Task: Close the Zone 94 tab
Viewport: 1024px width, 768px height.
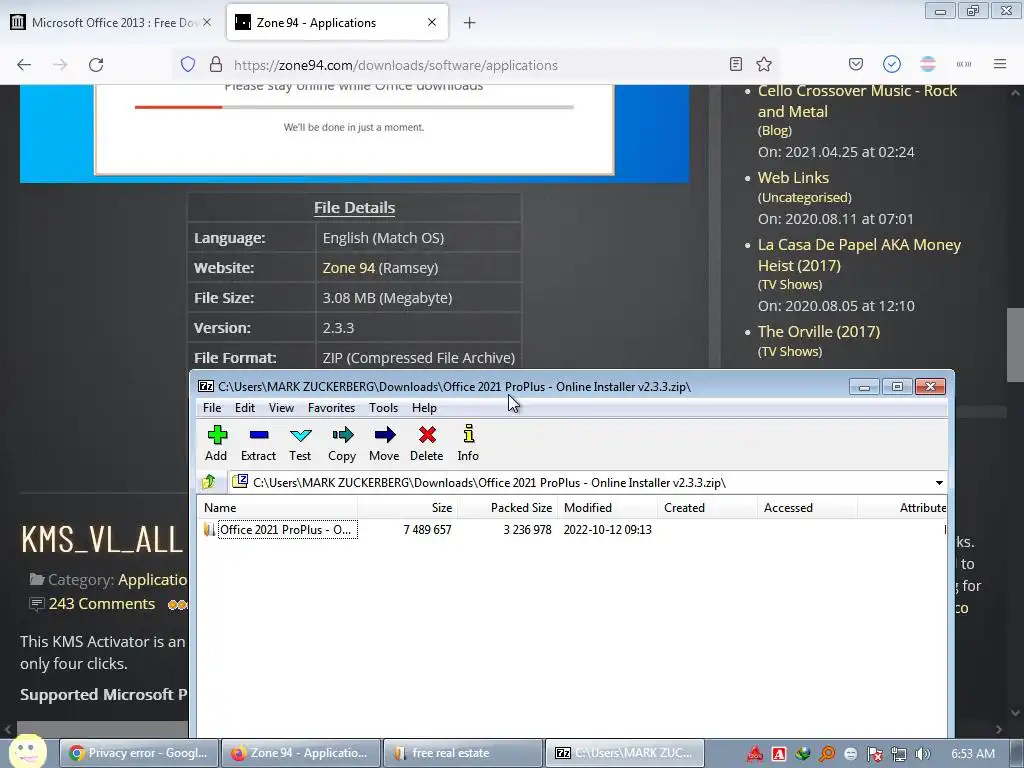Action: tap(432, 22)
